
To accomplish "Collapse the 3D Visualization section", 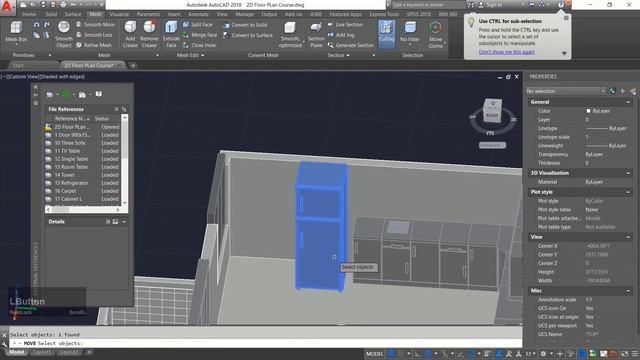I will pyautogui.click(x=628, y=173).
